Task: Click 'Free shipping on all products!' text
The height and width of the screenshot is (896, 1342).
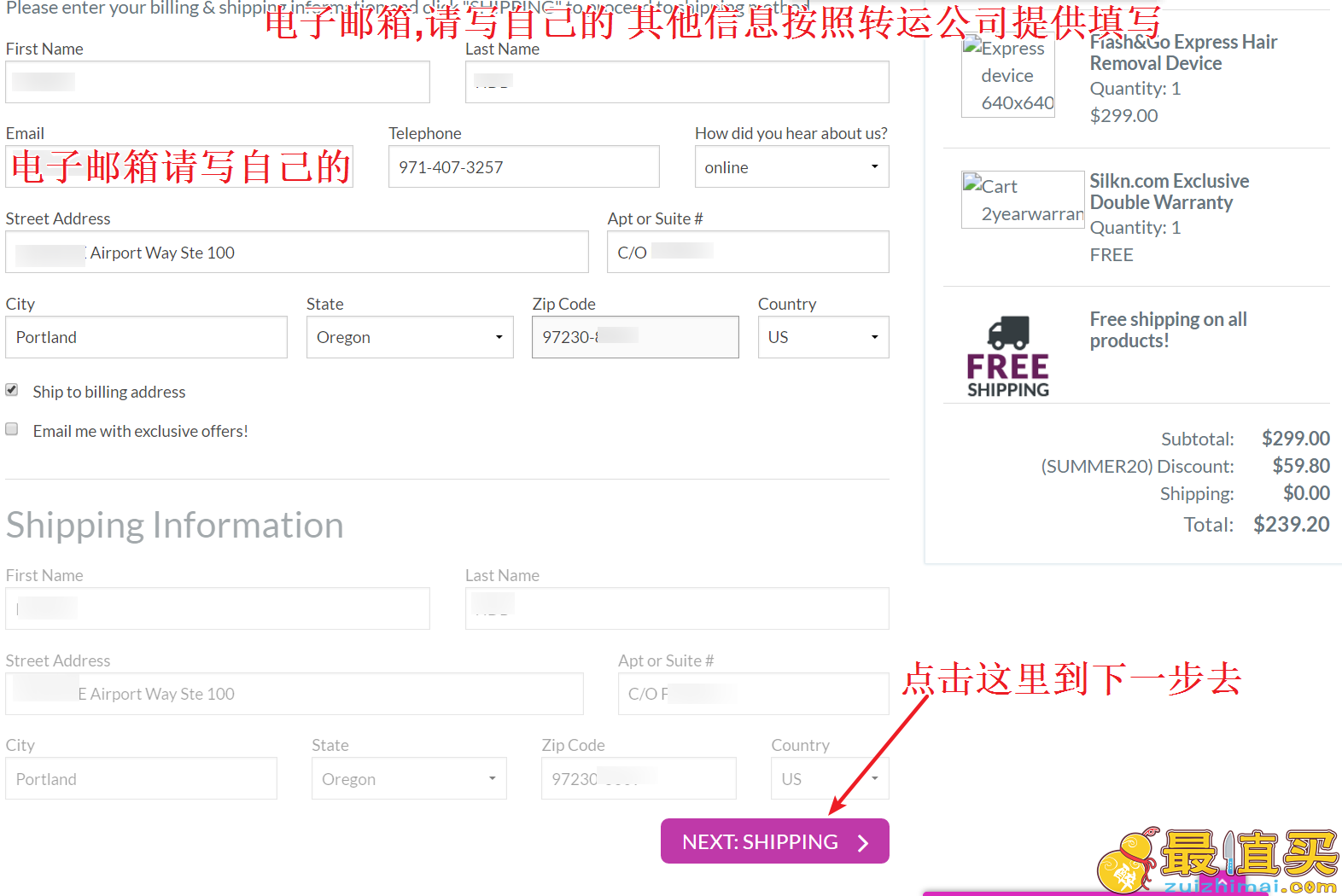Action: click(x=1168, y=330)
